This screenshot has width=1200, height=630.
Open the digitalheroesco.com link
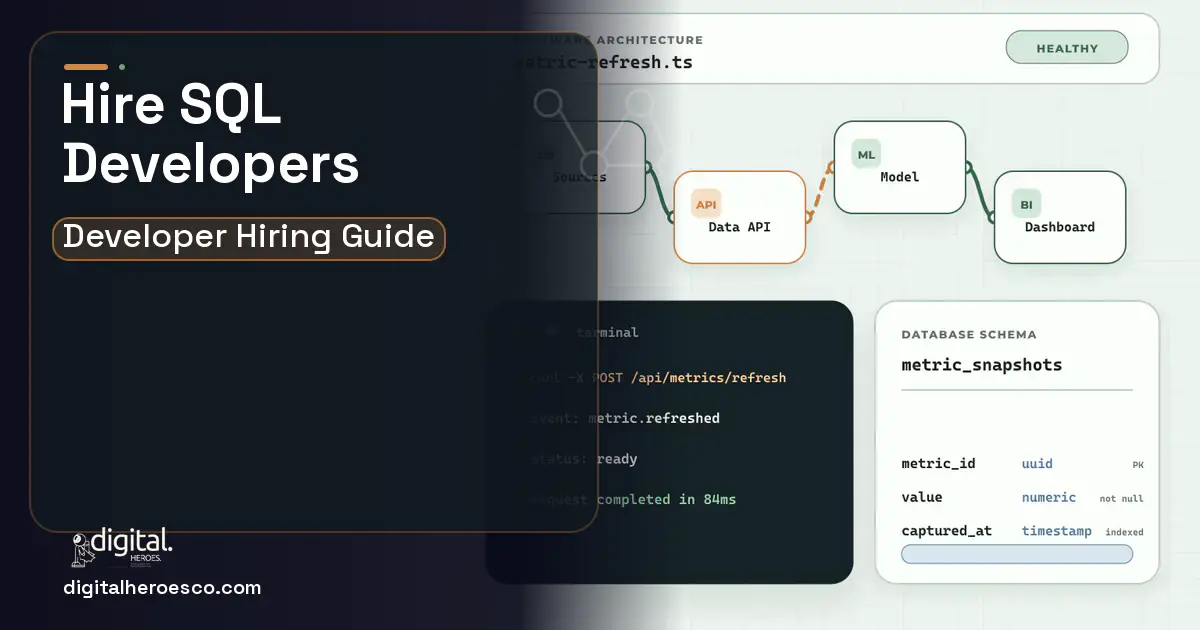click(162, 588)
